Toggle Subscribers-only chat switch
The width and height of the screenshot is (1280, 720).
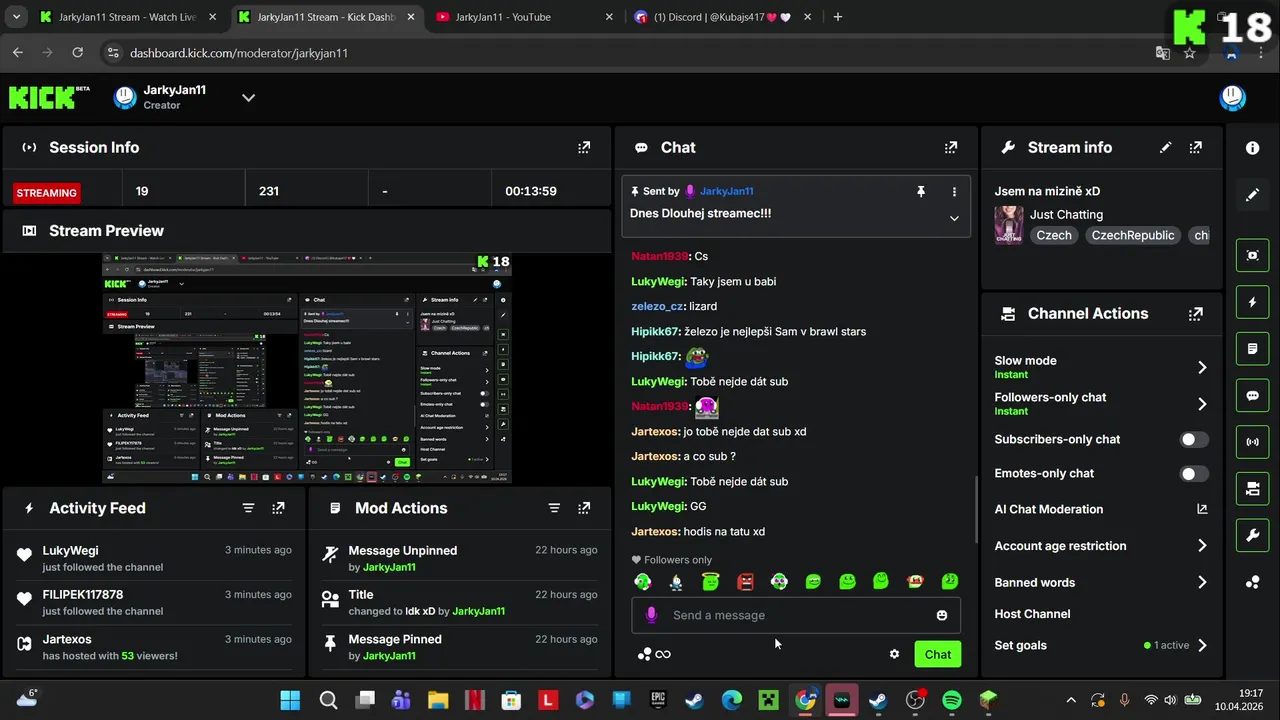tap(1194, 439)
